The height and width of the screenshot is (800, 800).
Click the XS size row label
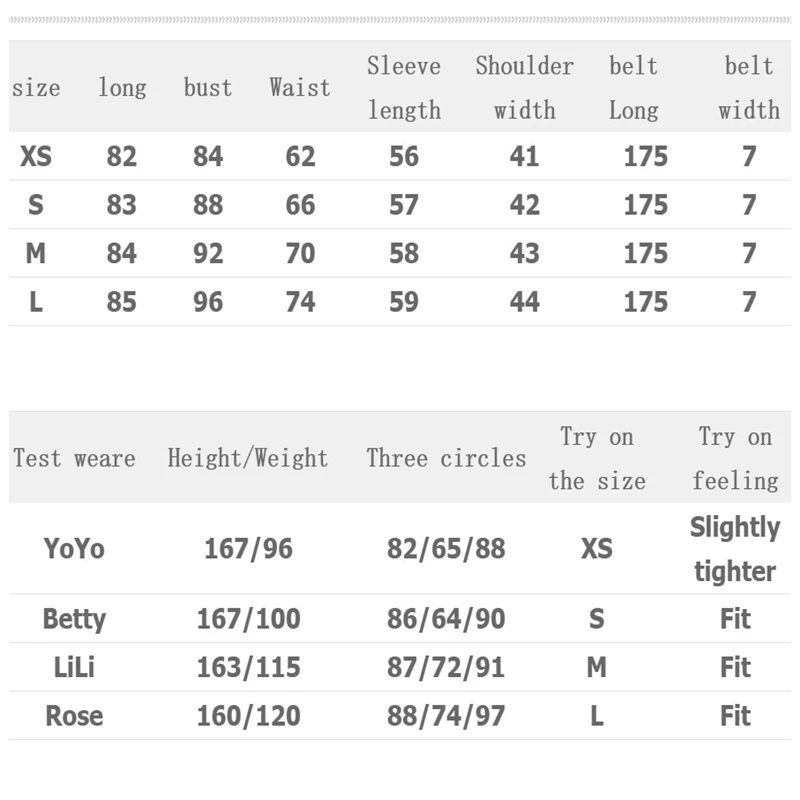click(36, 156)
